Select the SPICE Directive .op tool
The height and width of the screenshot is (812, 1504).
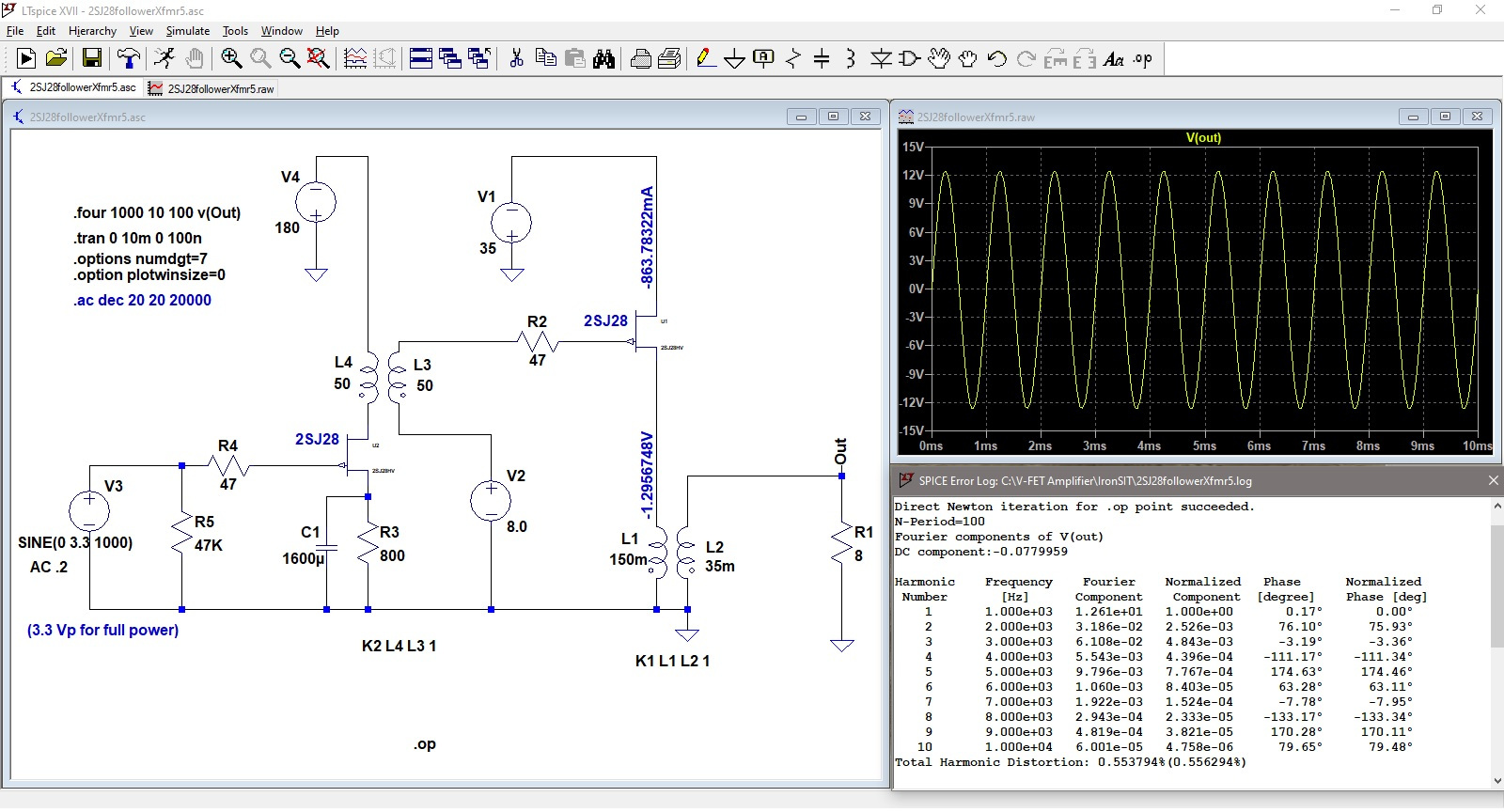coord(1143,59)
